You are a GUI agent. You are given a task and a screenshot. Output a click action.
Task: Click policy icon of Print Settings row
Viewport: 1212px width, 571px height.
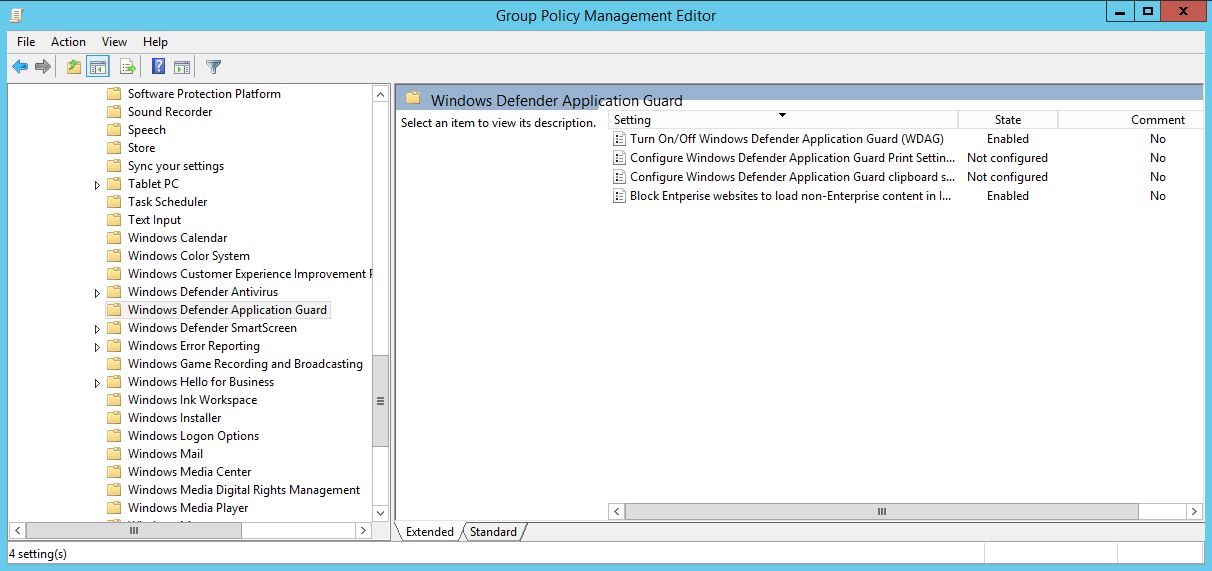coord(620,158)
